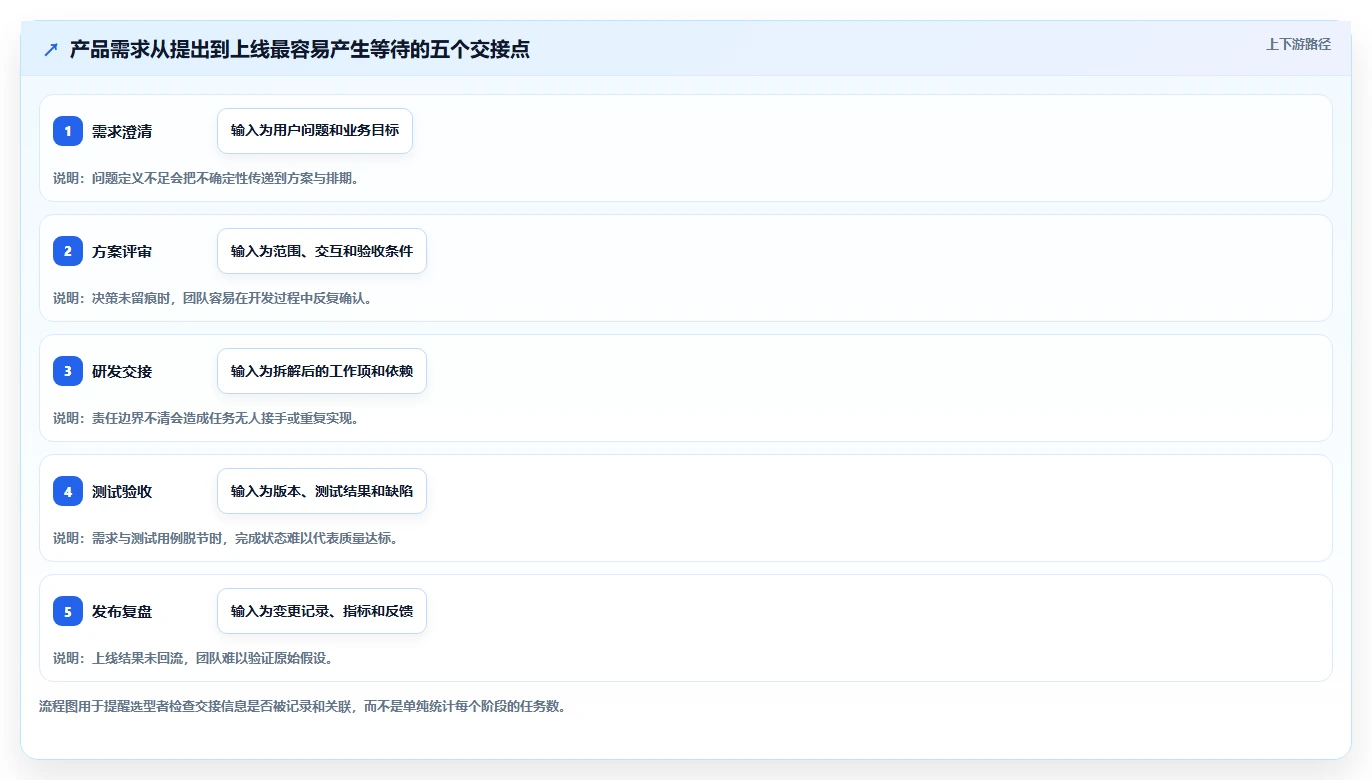The width and height of the screenshot is (1372, 780).
Task: Click the note about 问题定义不足
Action: pyautogui.click(x=206, y=178)
